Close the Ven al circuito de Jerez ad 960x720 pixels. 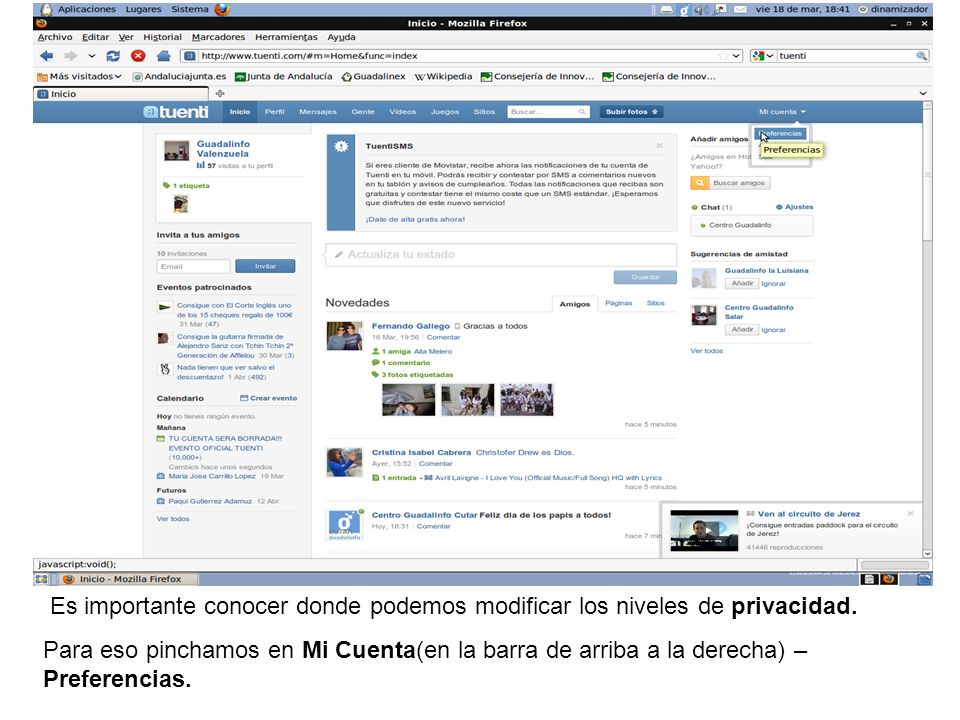coord(910,513)
